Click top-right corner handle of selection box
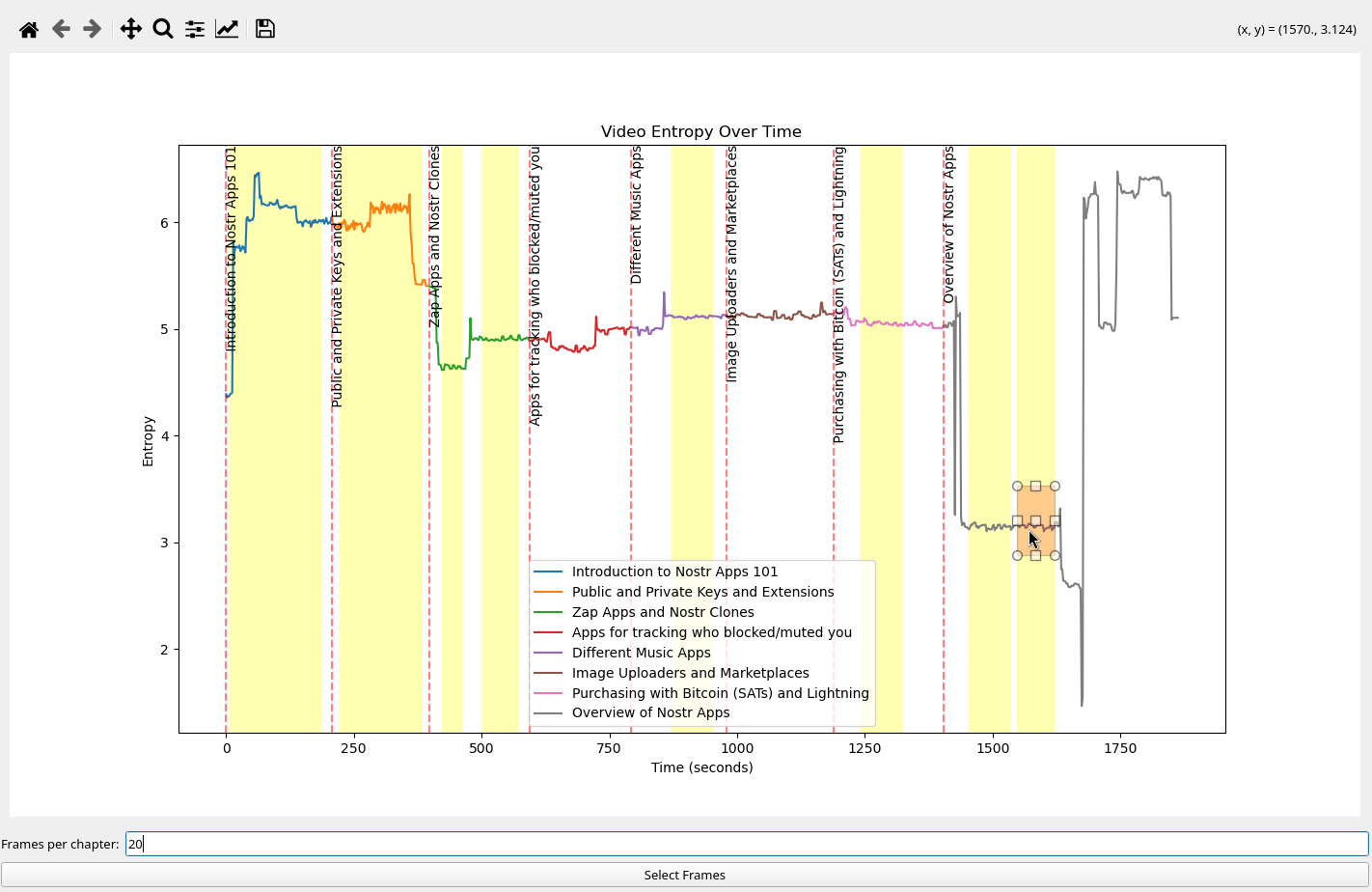 (1055, 487)
